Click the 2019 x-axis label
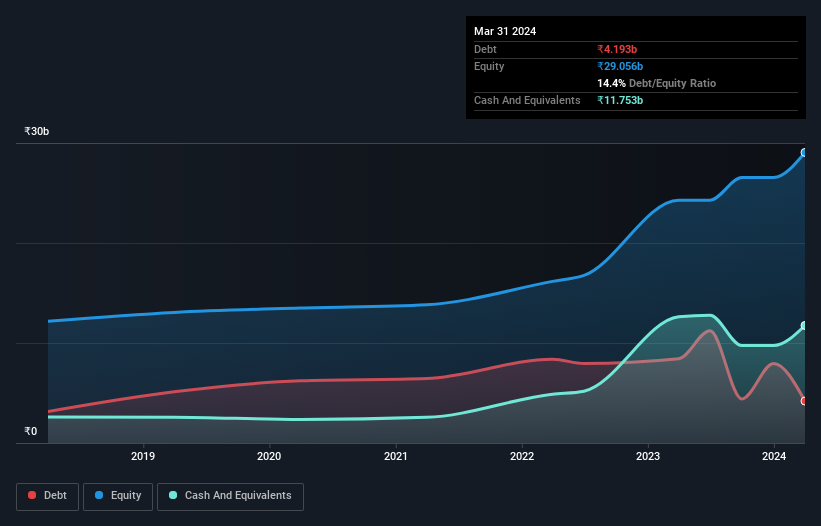 click(x=143, y=456)
